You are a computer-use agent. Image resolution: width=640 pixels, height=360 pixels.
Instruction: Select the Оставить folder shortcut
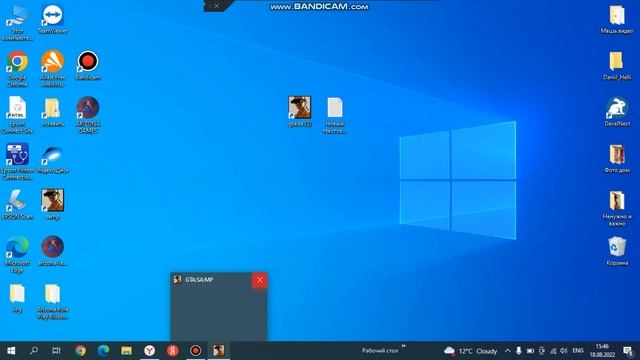[x=53, y=112]
